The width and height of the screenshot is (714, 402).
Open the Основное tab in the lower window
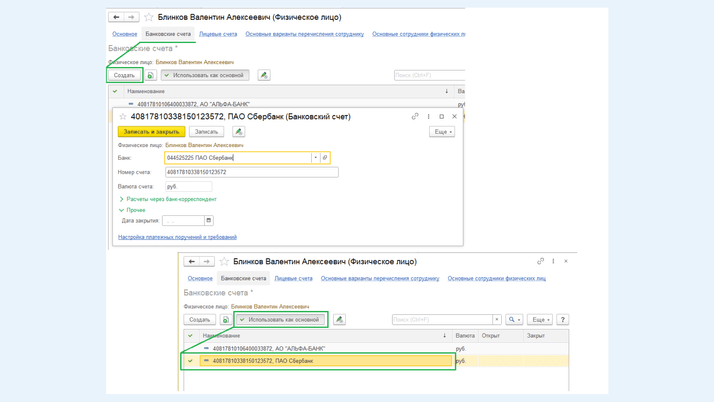tap(200, 279)
